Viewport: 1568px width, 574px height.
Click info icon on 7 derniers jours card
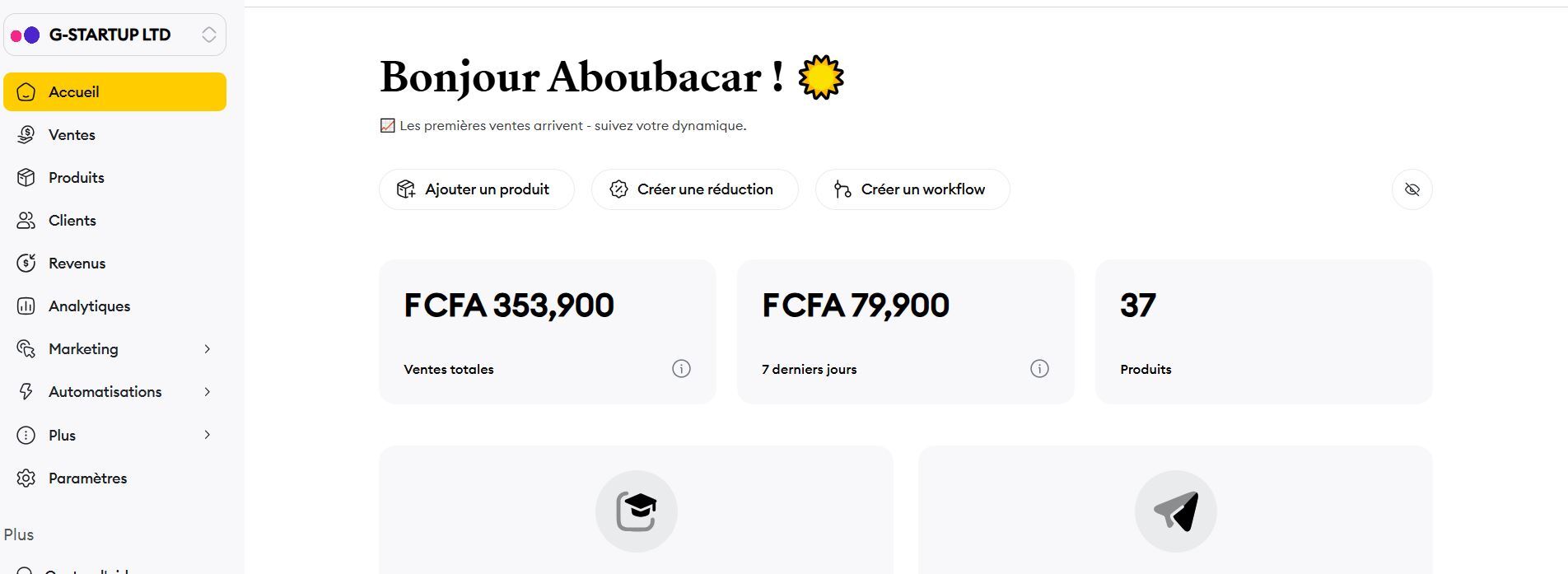point(1039,369)
